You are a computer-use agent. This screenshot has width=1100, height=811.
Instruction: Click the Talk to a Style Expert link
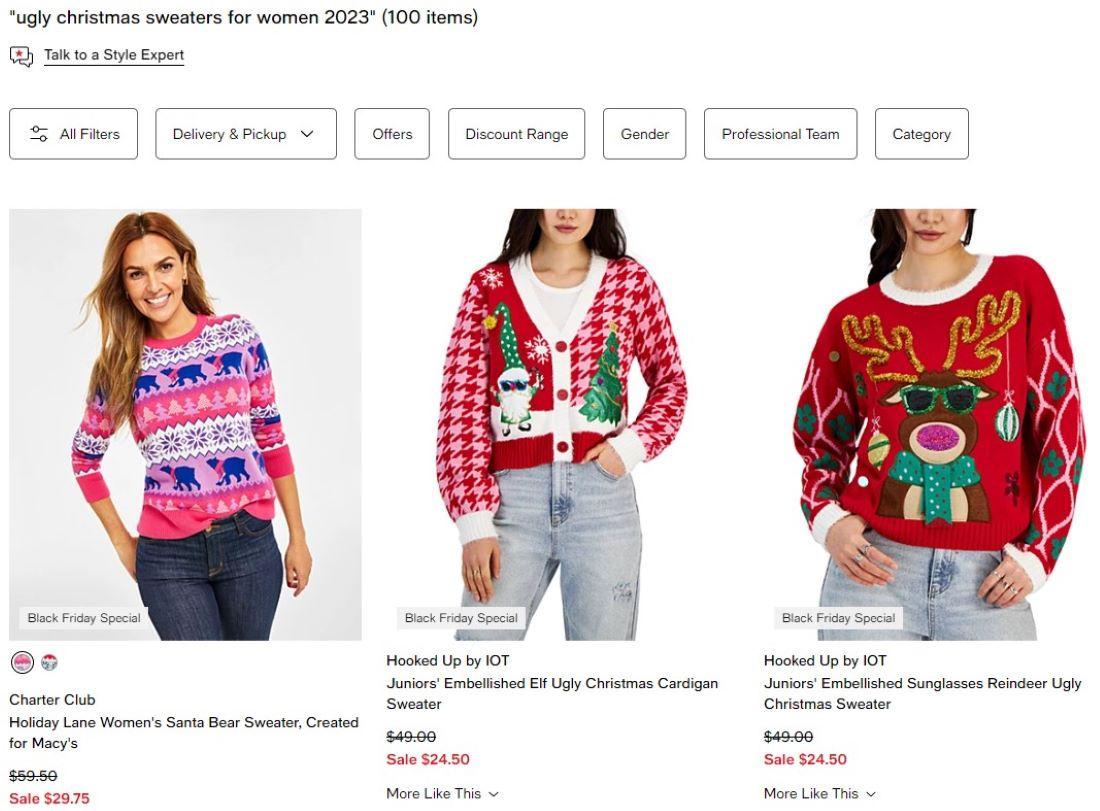[114, 55]
